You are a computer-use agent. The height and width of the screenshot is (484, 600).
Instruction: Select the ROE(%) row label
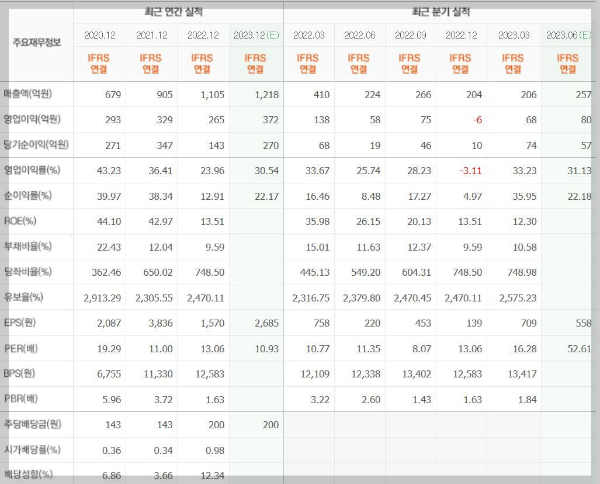click(x=20, y=221)
